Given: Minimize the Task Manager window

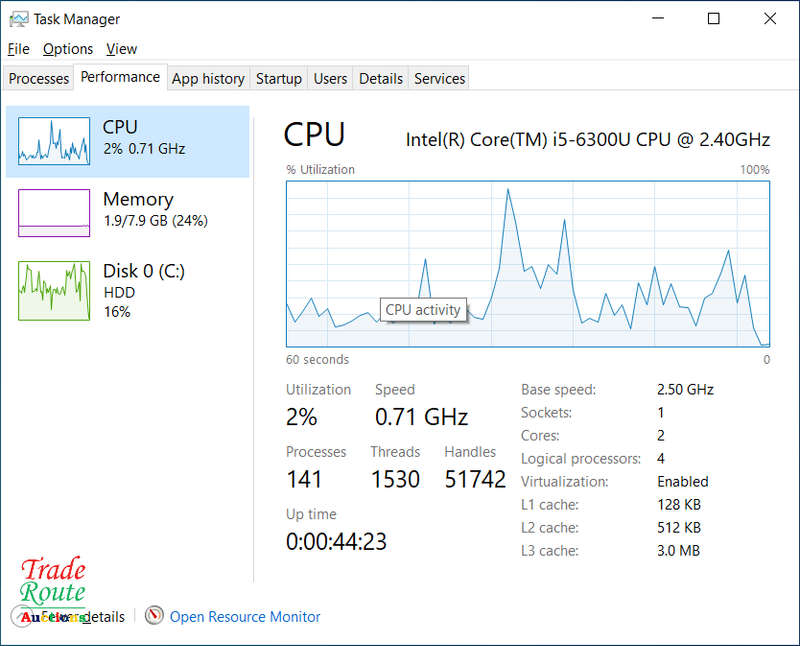Looking at the screenshot, I should [658, 19].
